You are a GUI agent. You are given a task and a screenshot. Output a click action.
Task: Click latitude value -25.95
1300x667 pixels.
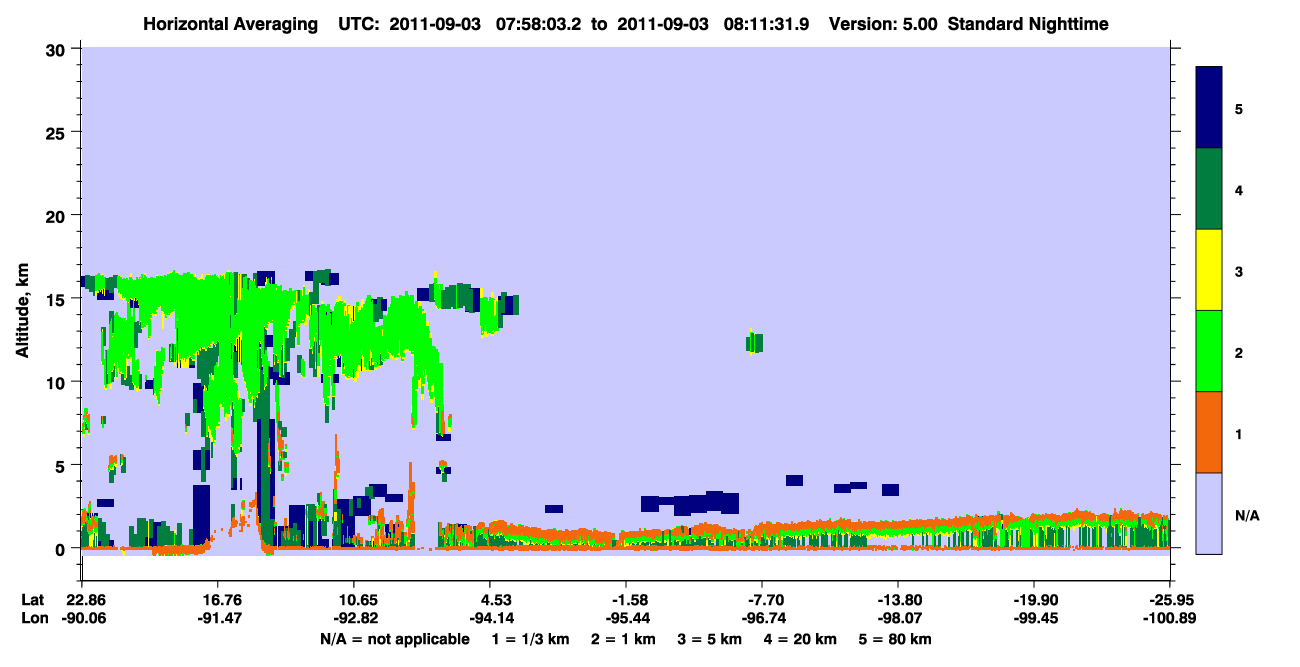coord(1170,600)
